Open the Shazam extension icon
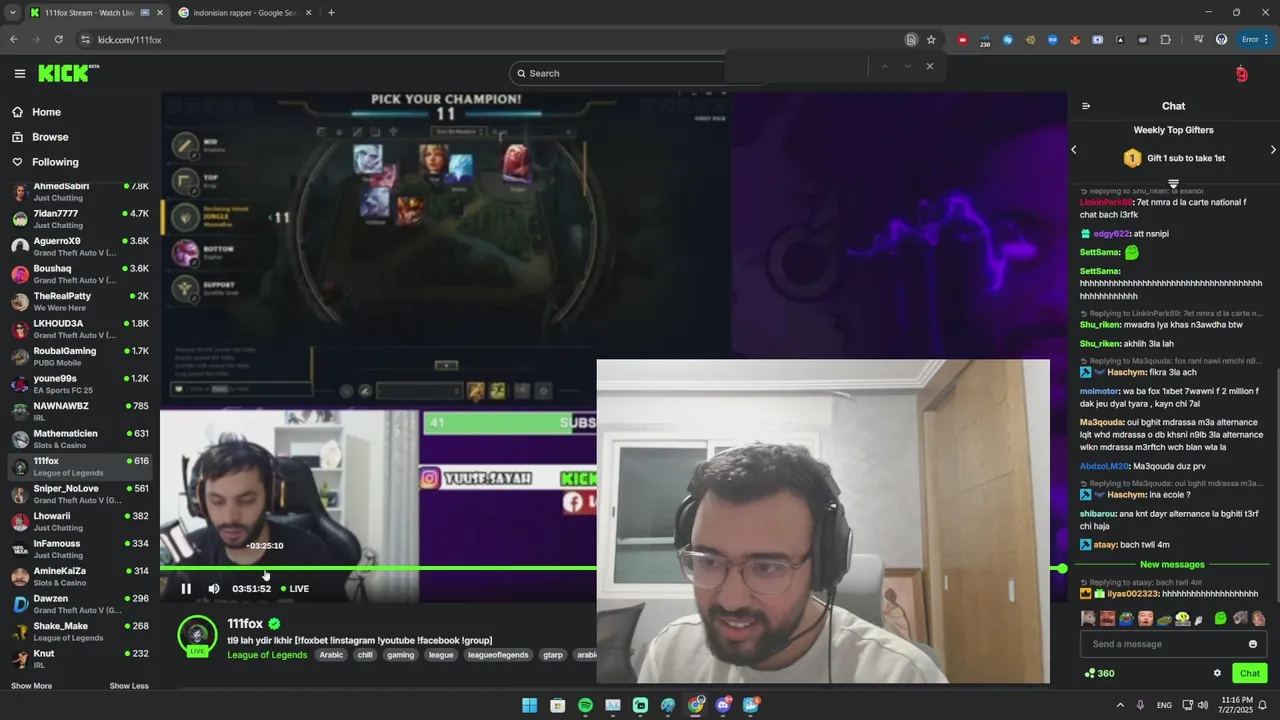Screen dimensions: 1280x720 tap(1008, 40)
